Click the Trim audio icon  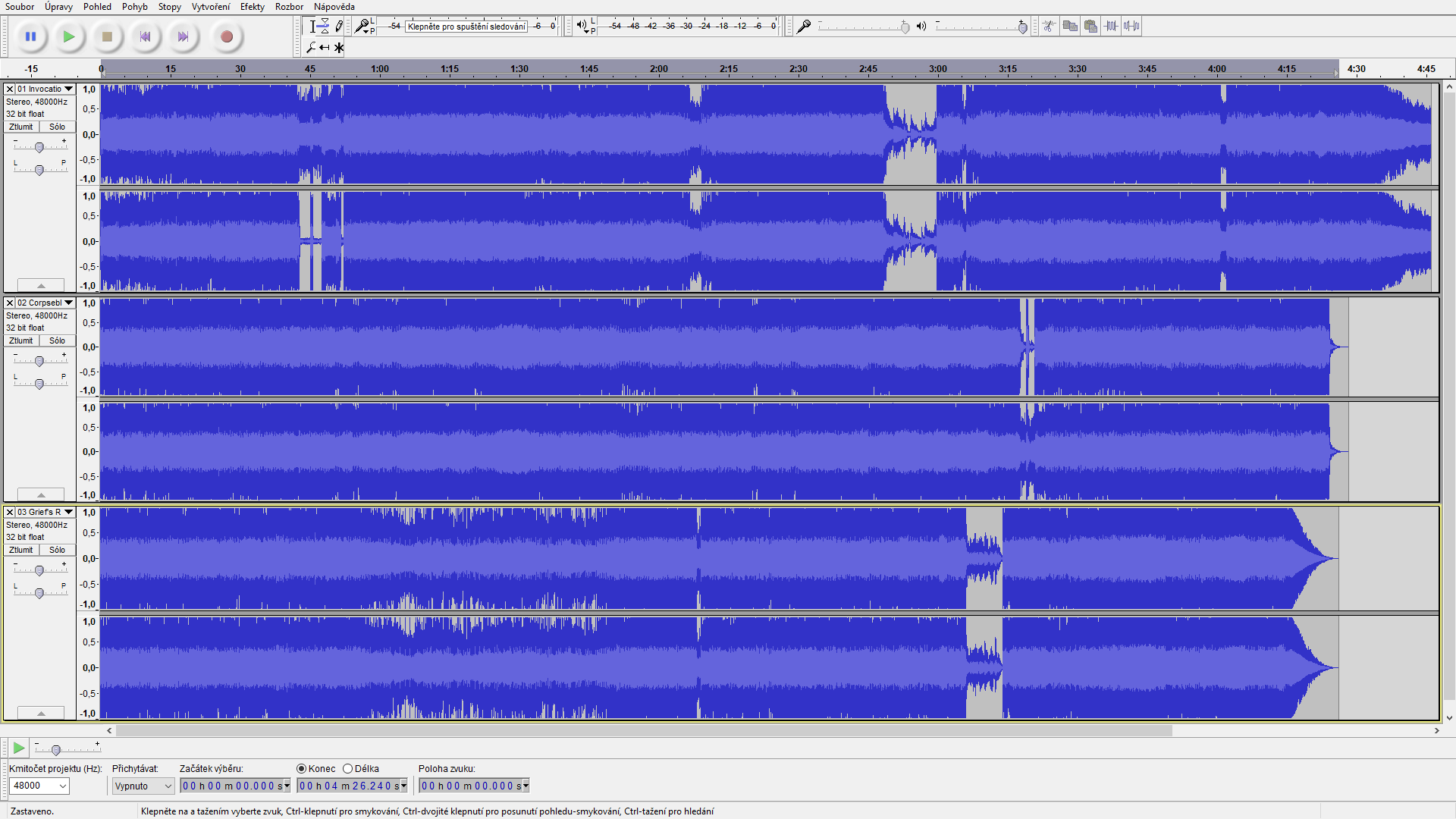(1111, 27)
